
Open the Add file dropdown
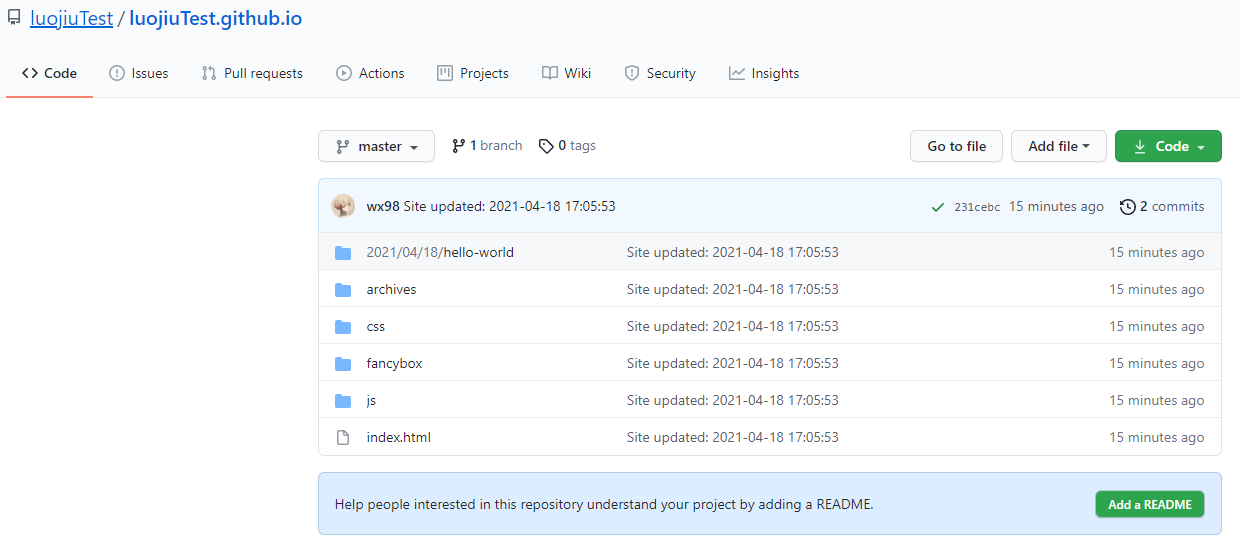tap(1058, 146)
